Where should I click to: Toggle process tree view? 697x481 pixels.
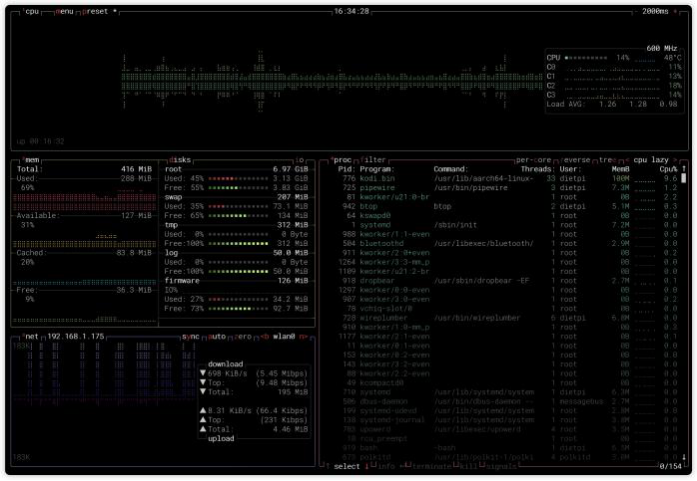(x=609, y=159)
